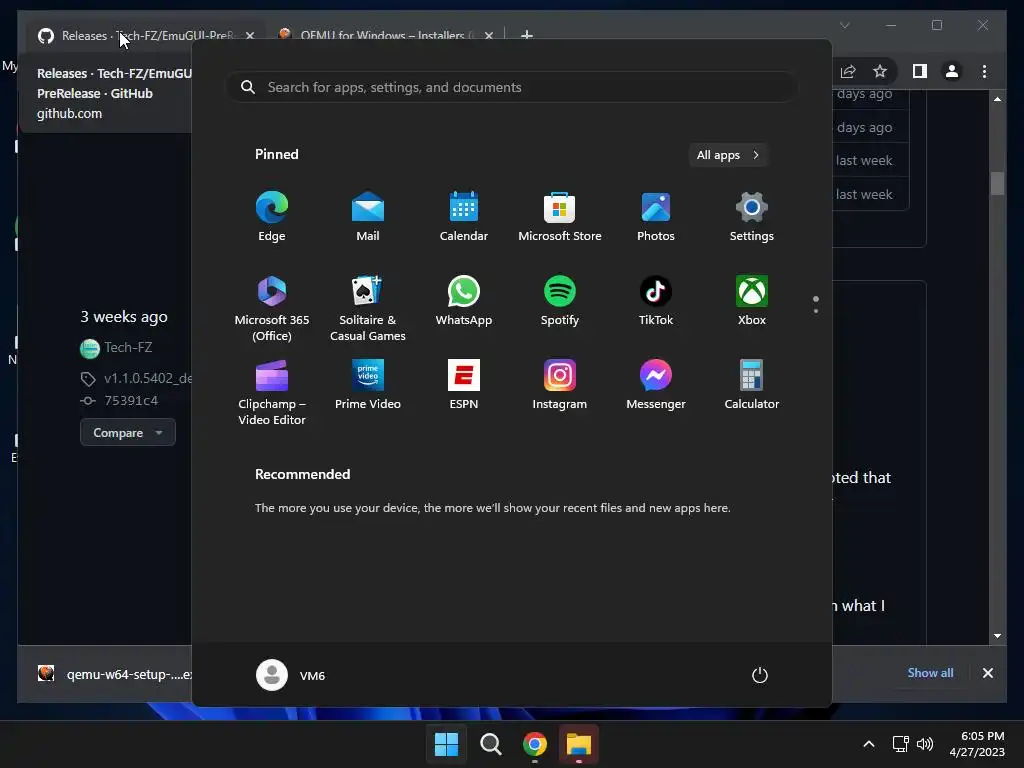Click the scrollbar up arrow in Chrome
This screenshot has height=768, width=1024.
coord(997,99)
